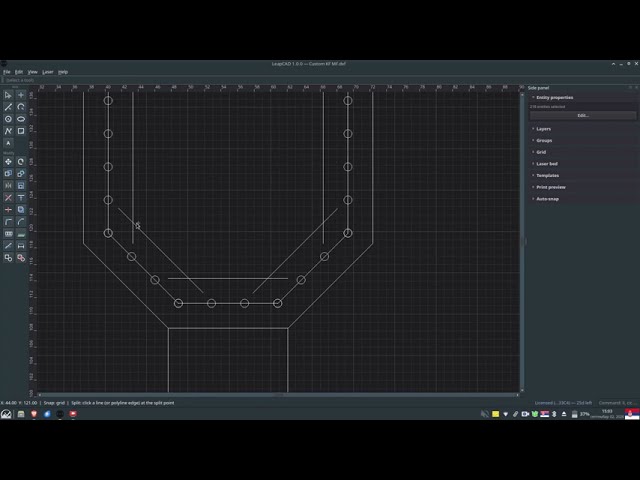Select the linked-circles tool beside Copy

pyautogui.click(x=21, y=173)
